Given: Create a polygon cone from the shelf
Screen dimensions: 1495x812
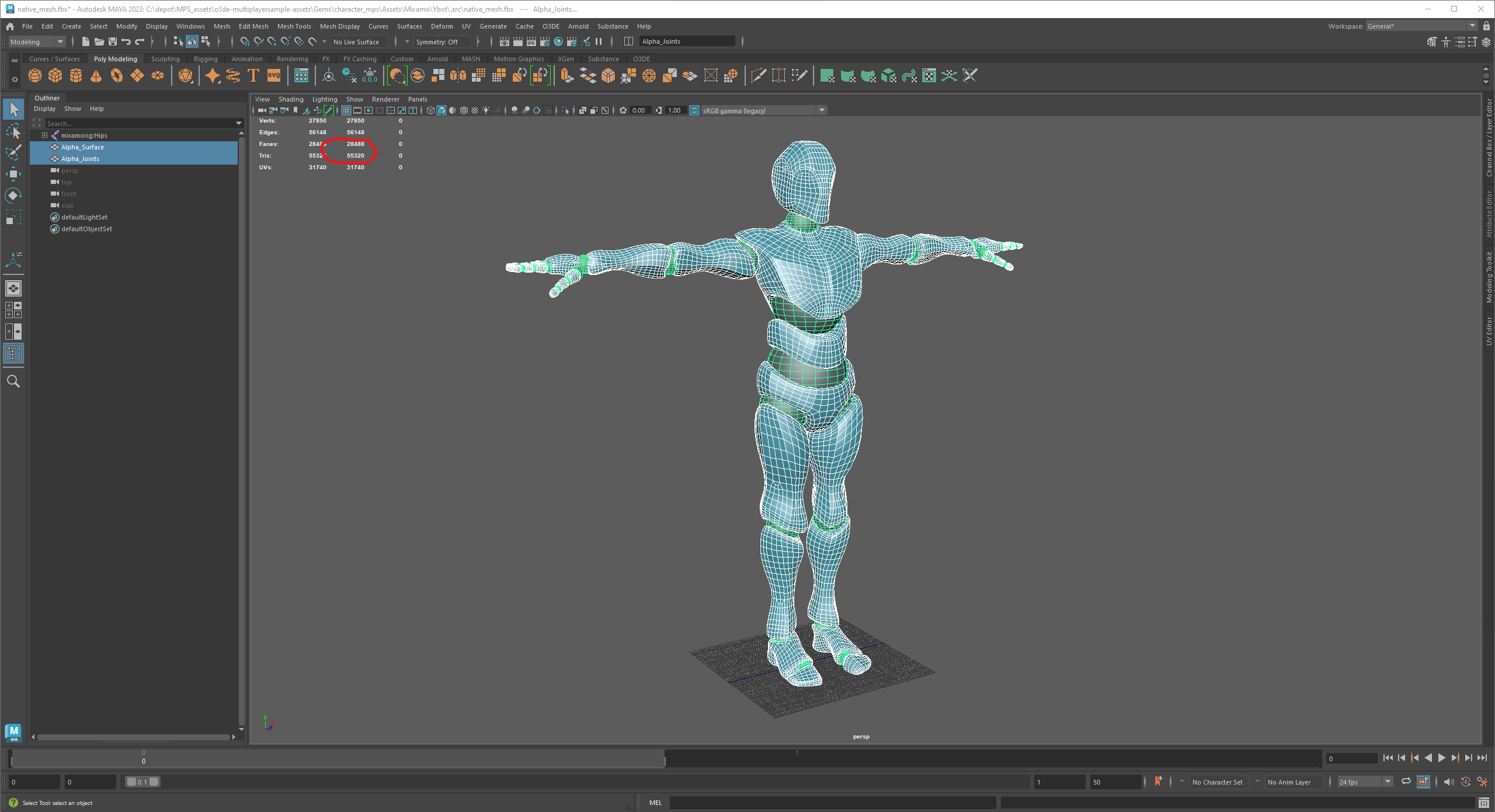Looking at the screenshot, I should pyautogui.click(x=96, y=76).
